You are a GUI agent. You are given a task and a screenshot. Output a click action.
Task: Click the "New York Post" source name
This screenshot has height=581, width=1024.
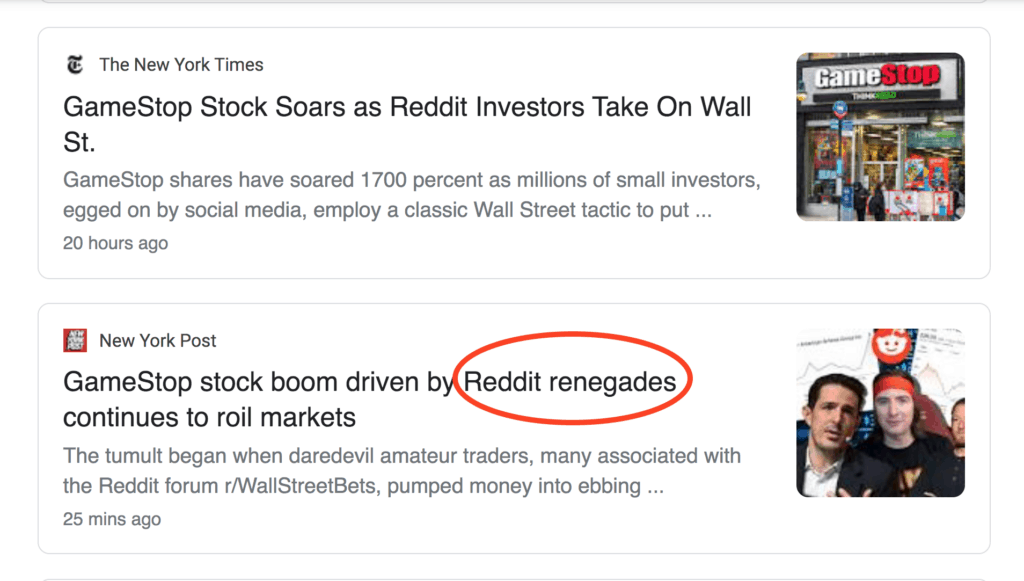click(158, 341)
